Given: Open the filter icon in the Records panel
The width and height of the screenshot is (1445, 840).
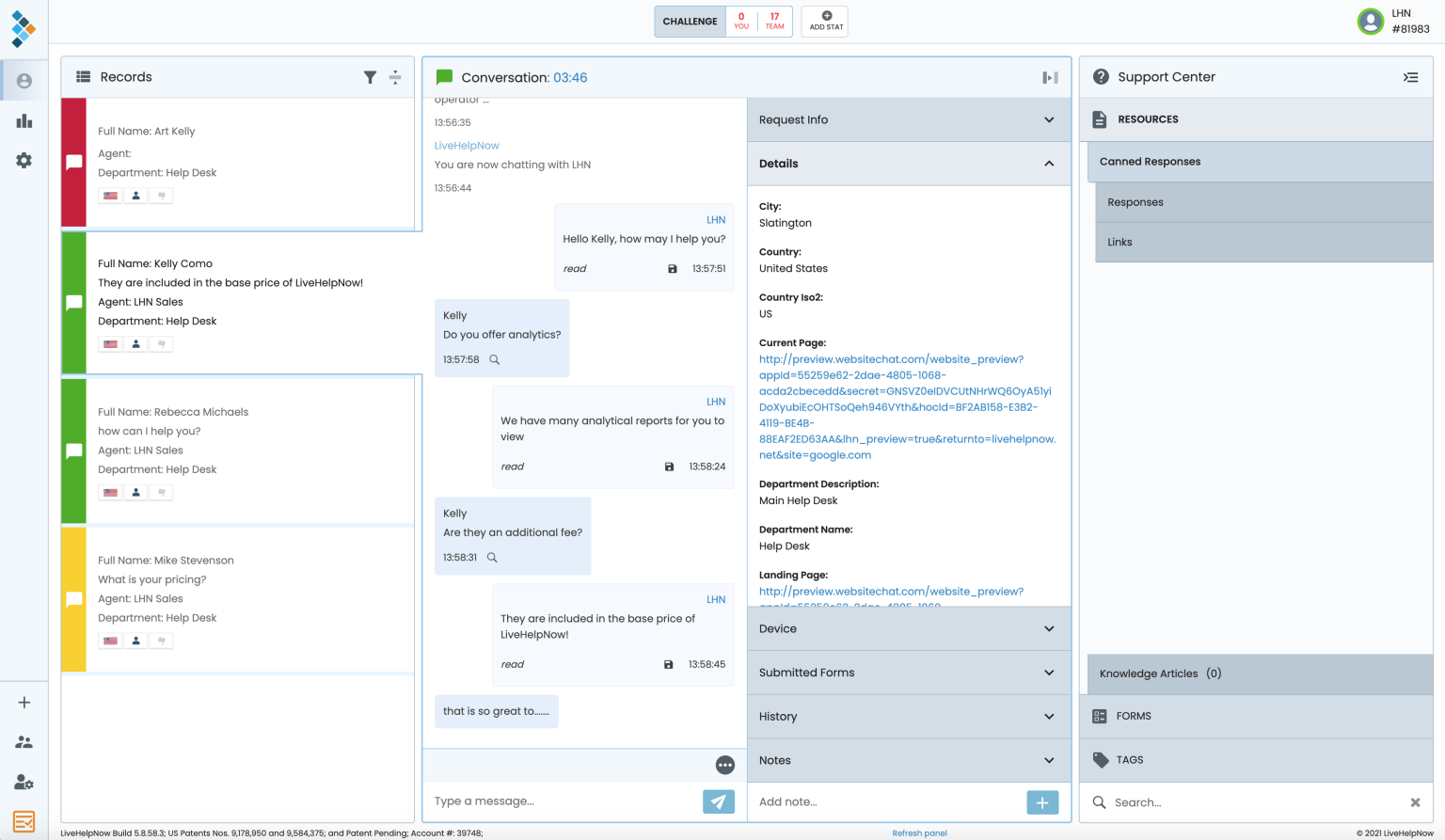Looking at the screenshot, I should click(370, 77).
